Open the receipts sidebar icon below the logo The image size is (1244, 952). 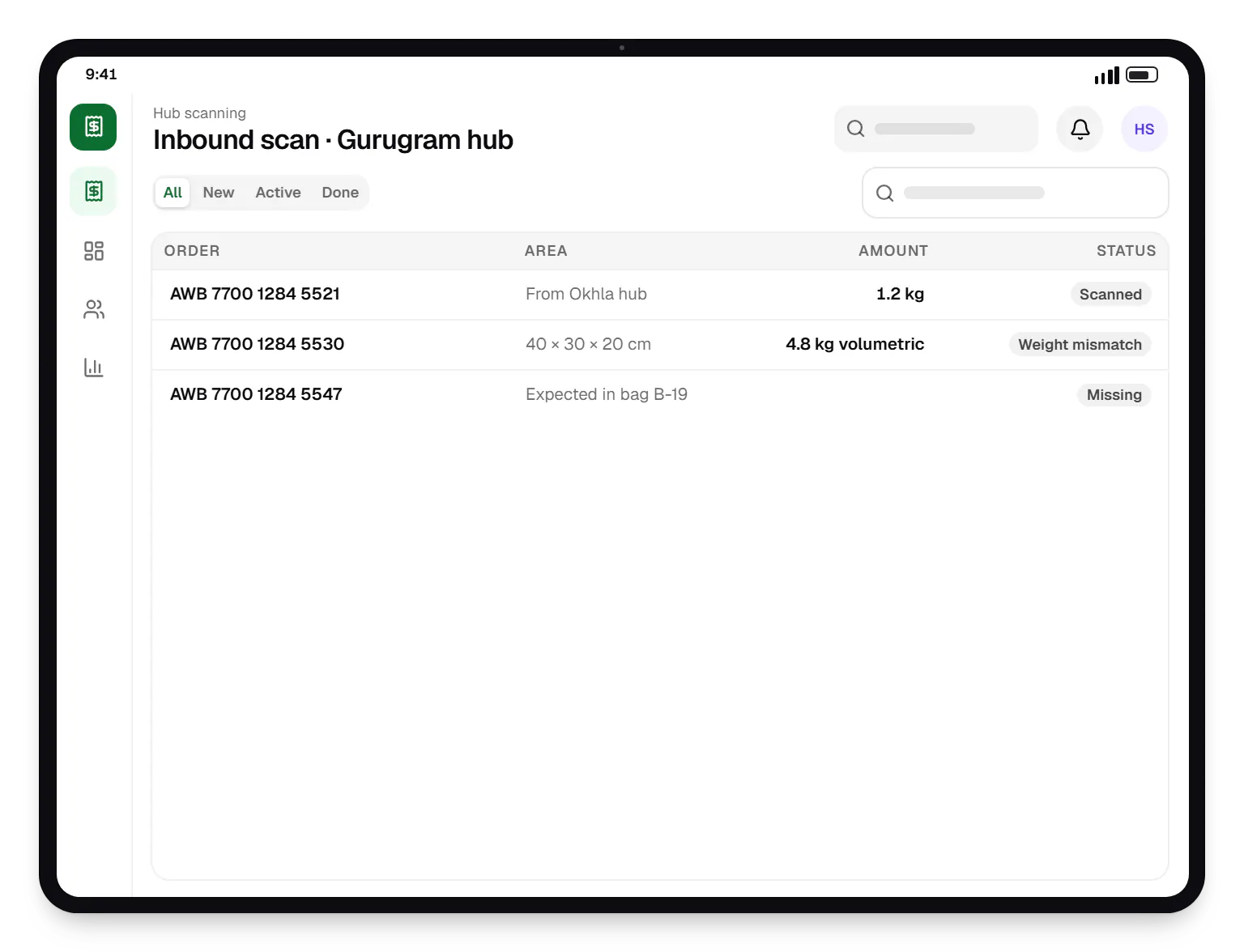point(93,191)
